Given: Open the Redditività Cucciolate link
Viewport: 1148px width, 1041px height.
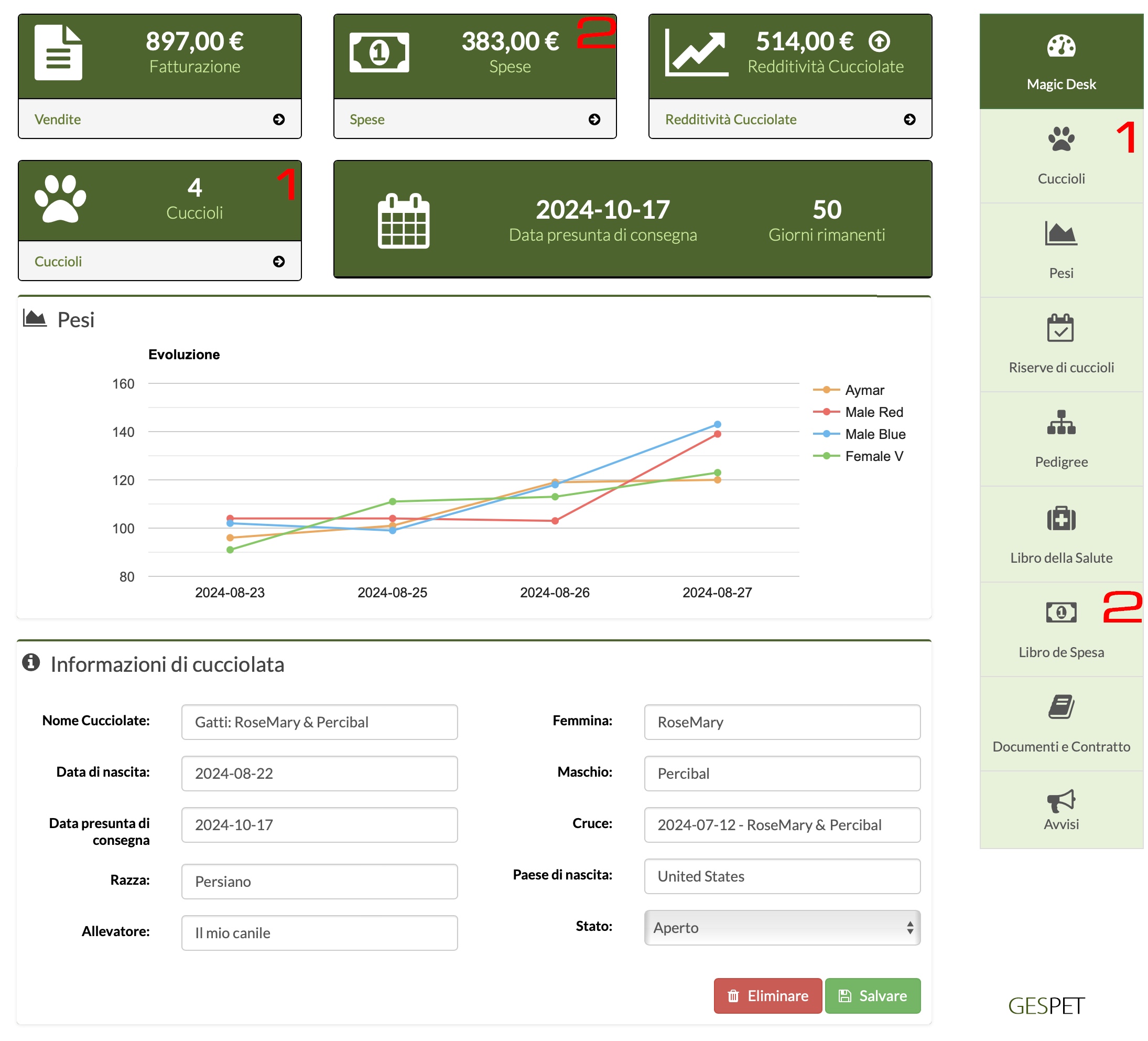Looking at the screenshot, I should point(731,119).
